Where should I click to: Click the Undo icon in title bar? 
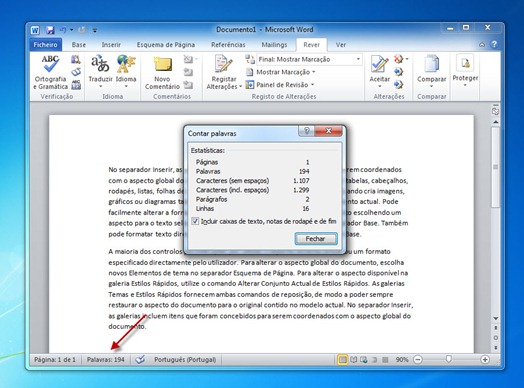coord(63,30)
